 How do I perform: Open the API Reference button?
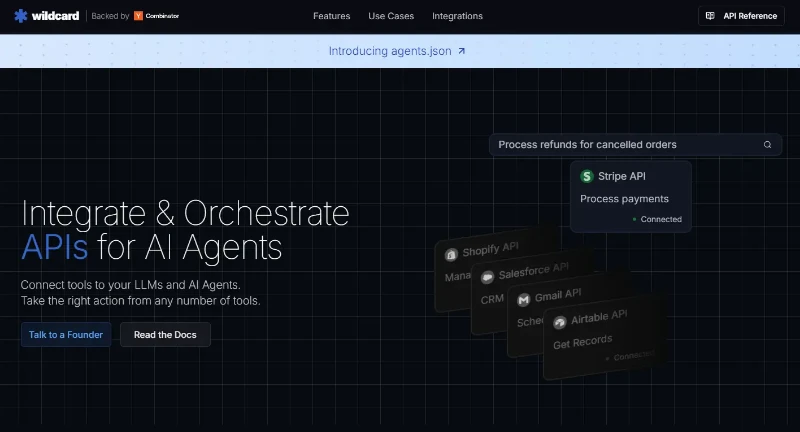741,16
